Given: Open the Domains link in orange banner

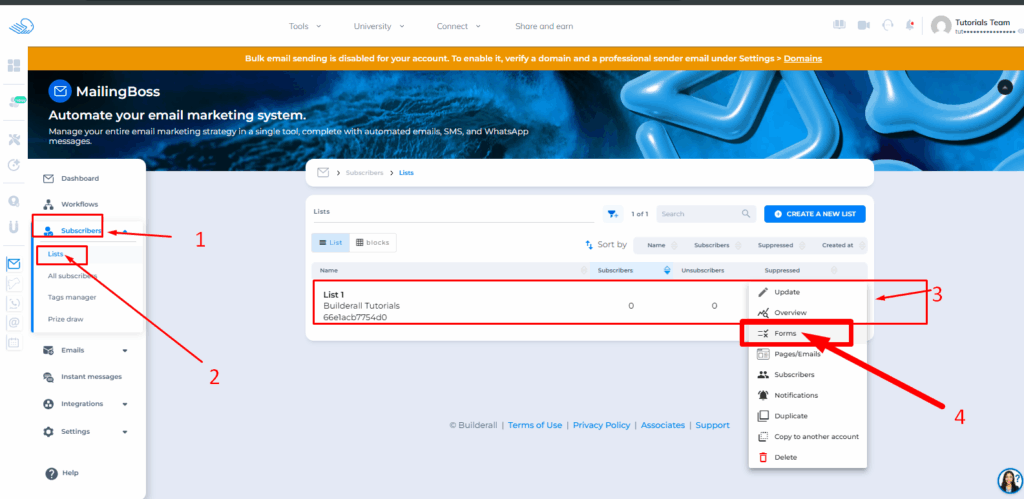Looking at the screenshot, I should click(x=802, y=58).
